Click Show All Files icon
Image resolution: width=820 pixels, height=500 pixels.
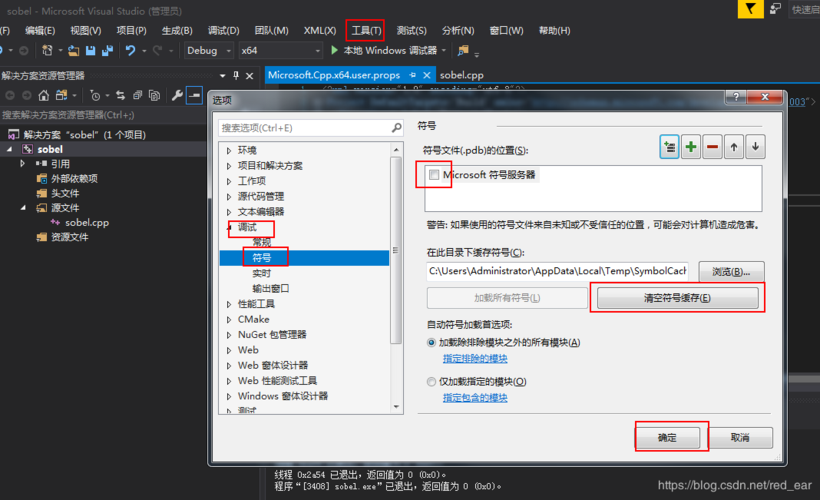(154, 95)
